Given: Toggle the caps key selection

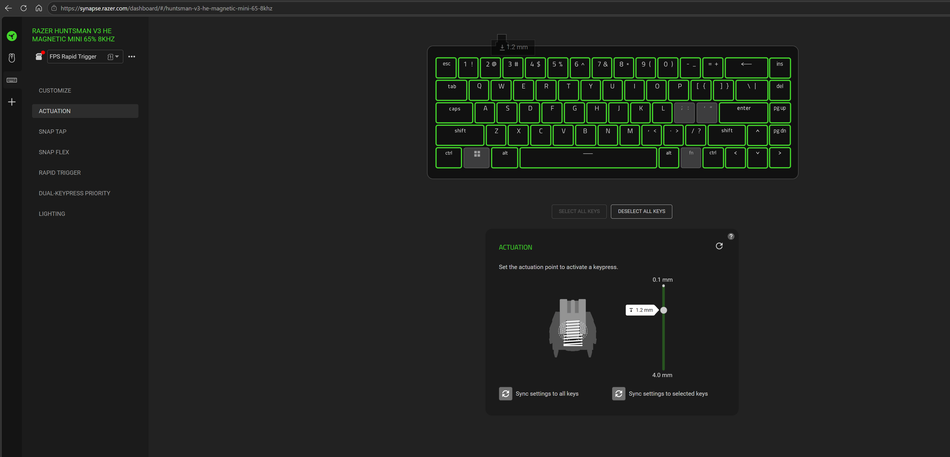Looking at the screenshot, I should pos(454,113).
